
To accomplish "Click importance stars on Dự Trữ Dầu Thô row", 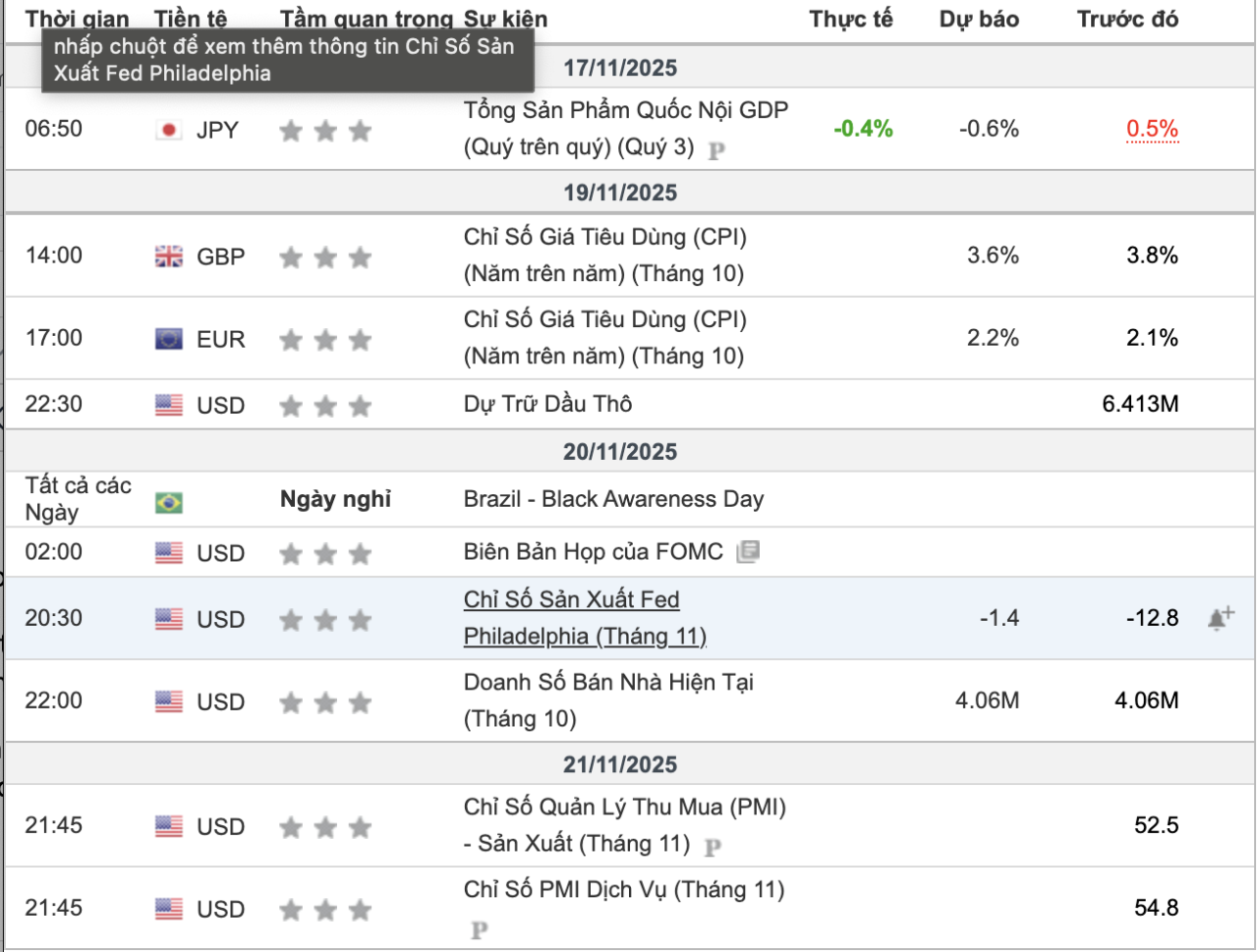I will click(325, 406).
